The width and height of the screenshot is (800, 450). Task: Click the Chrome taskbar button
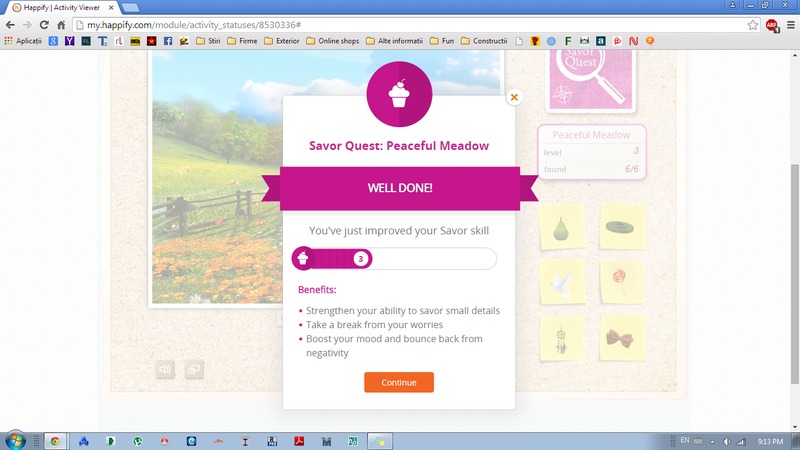[x=55, y=441]
